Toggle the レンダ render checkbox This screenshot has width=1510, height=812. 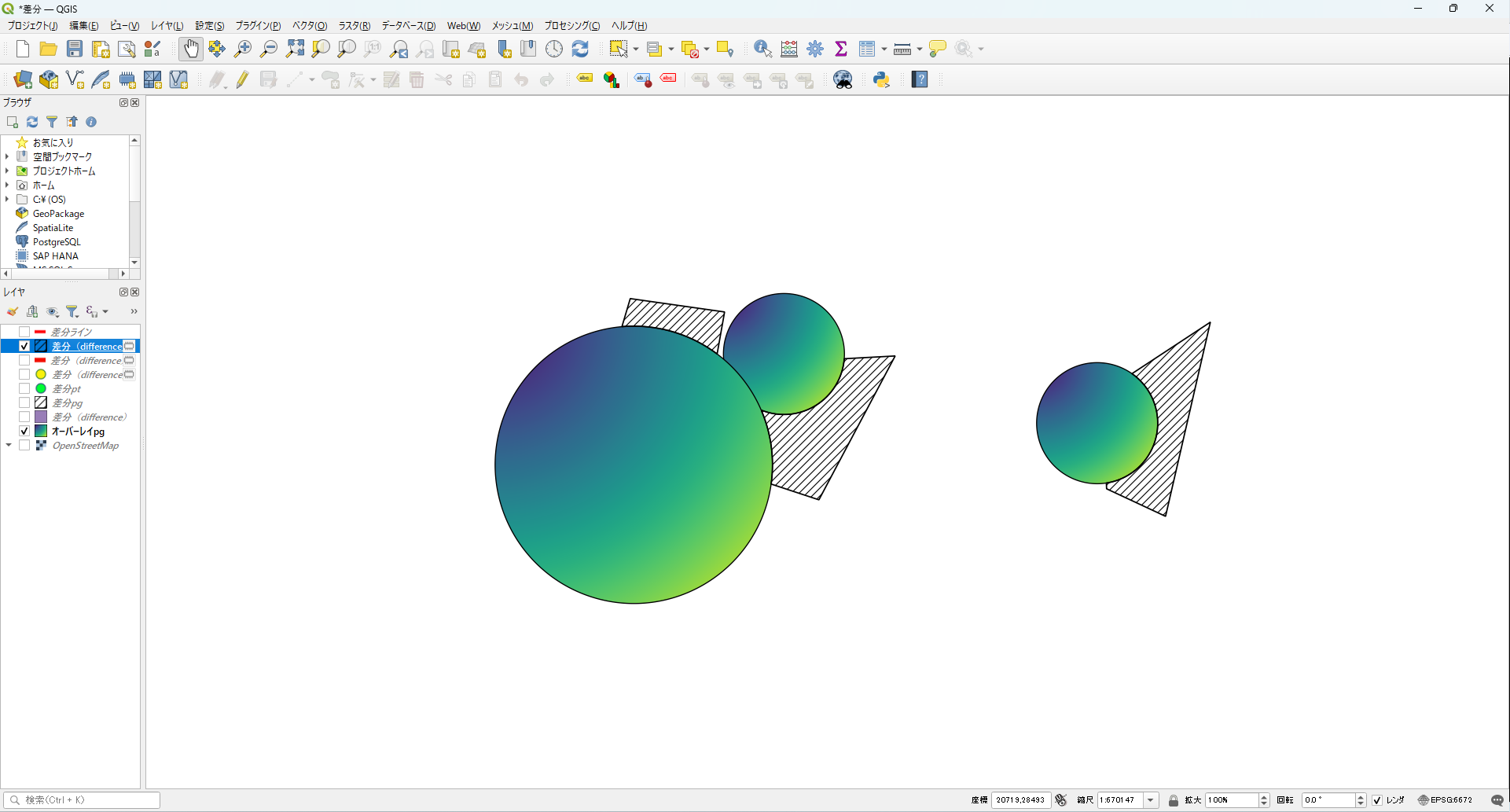tap(1377, 800)
